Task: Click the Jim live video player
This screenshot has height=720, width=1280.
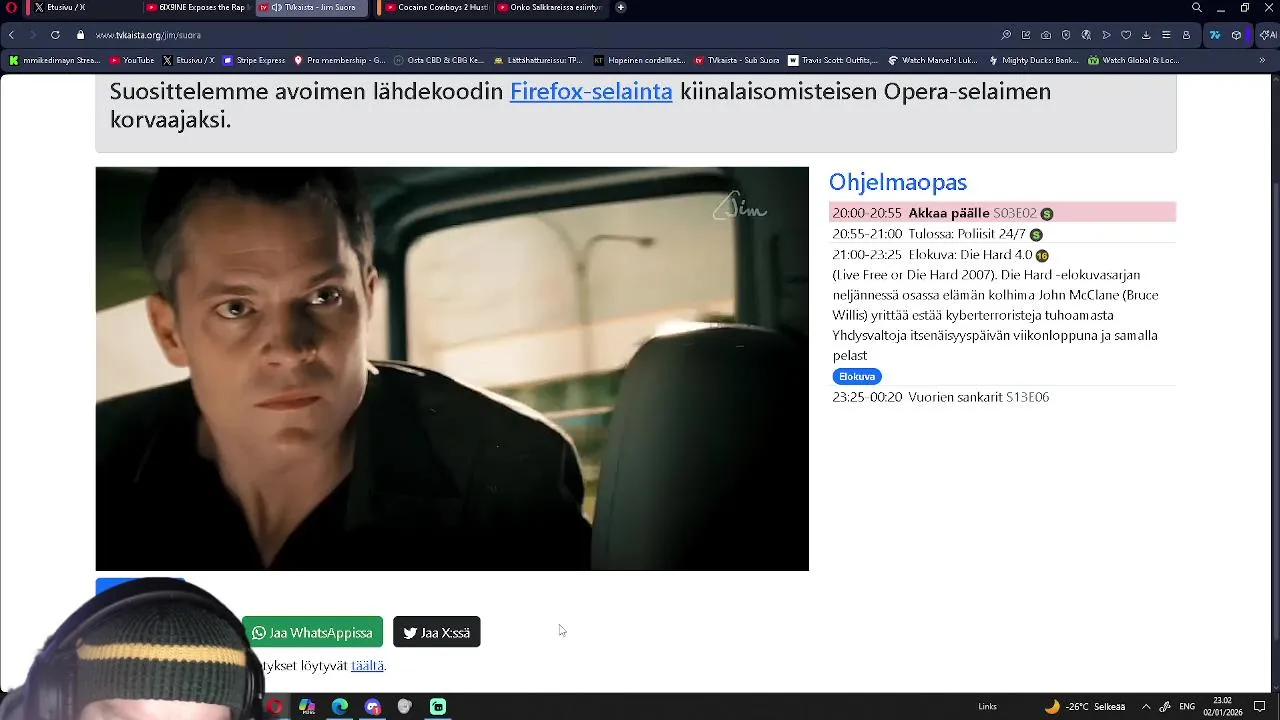Action: pos(452,368)
